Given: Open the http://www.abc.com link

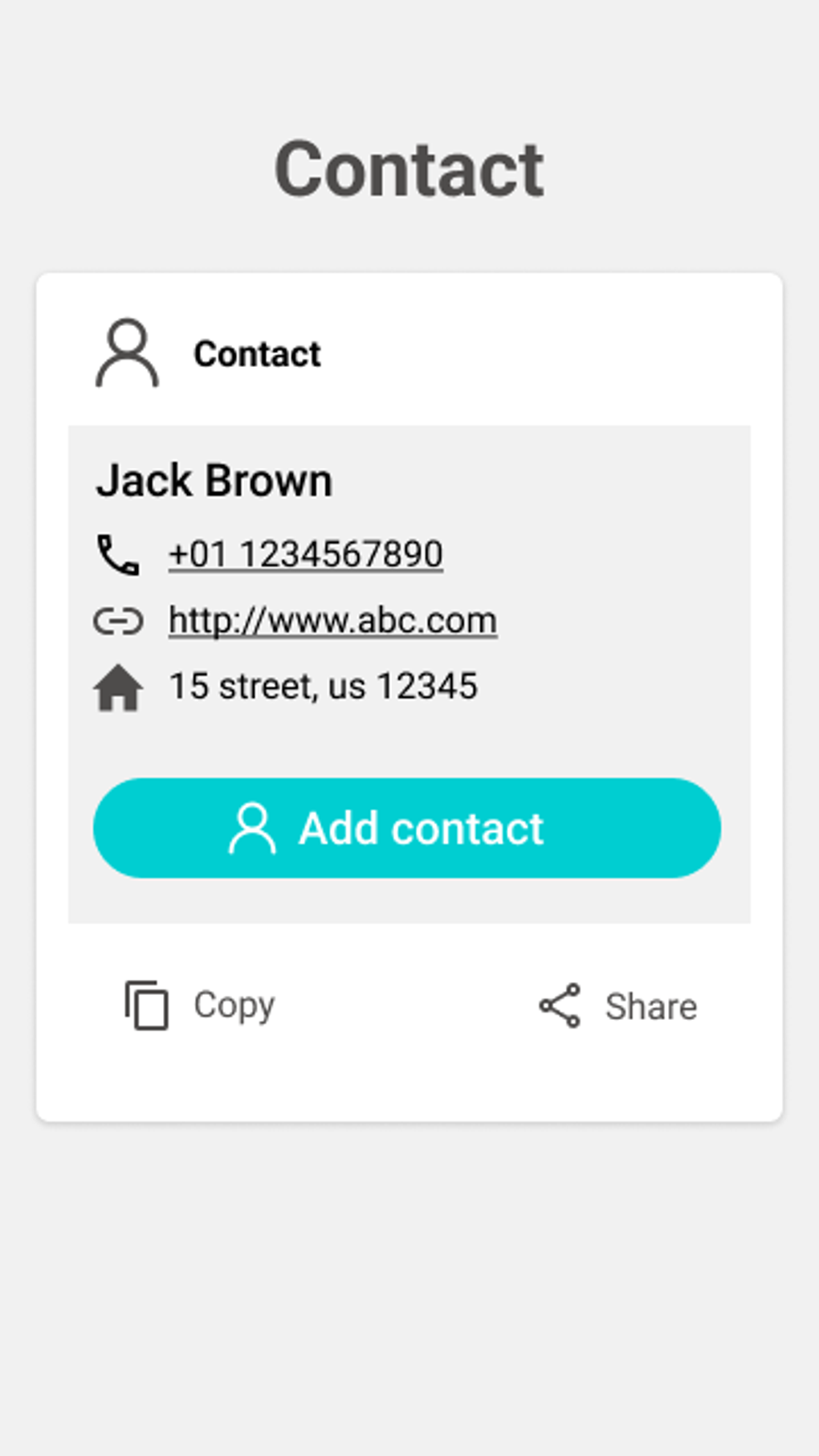Looking at the screenshot, I should pos(332,621).
